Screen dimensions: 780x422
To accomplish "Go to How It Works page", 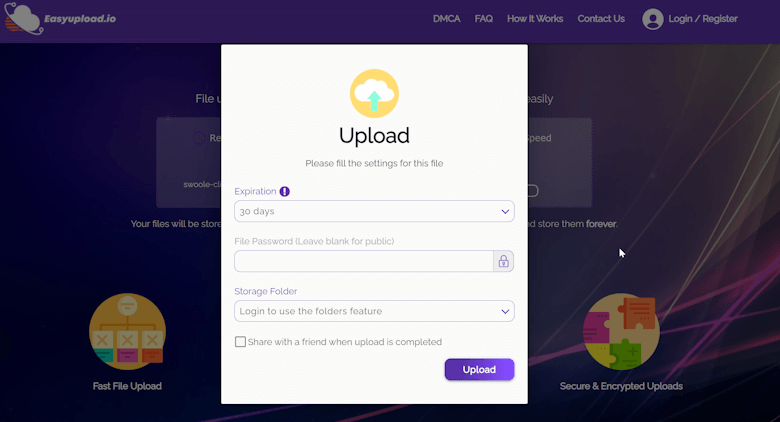I will [535, 19].
